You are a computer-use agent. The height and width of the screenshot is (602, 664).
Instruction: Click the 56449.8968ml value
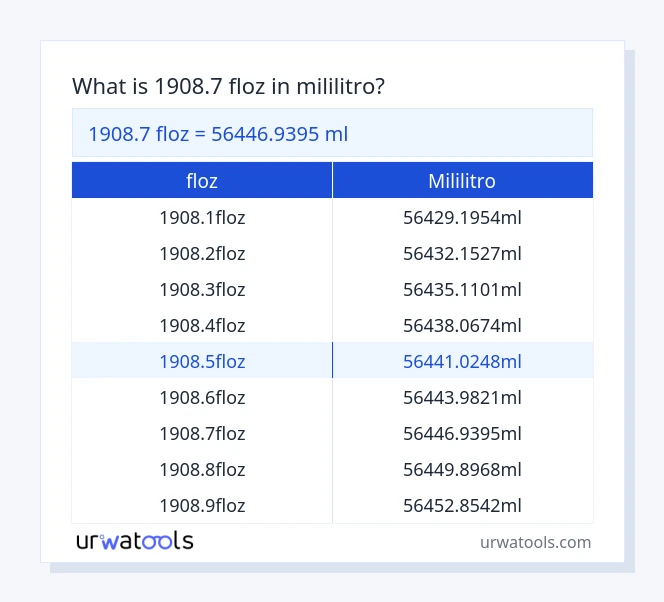click(x=462, y=469)
